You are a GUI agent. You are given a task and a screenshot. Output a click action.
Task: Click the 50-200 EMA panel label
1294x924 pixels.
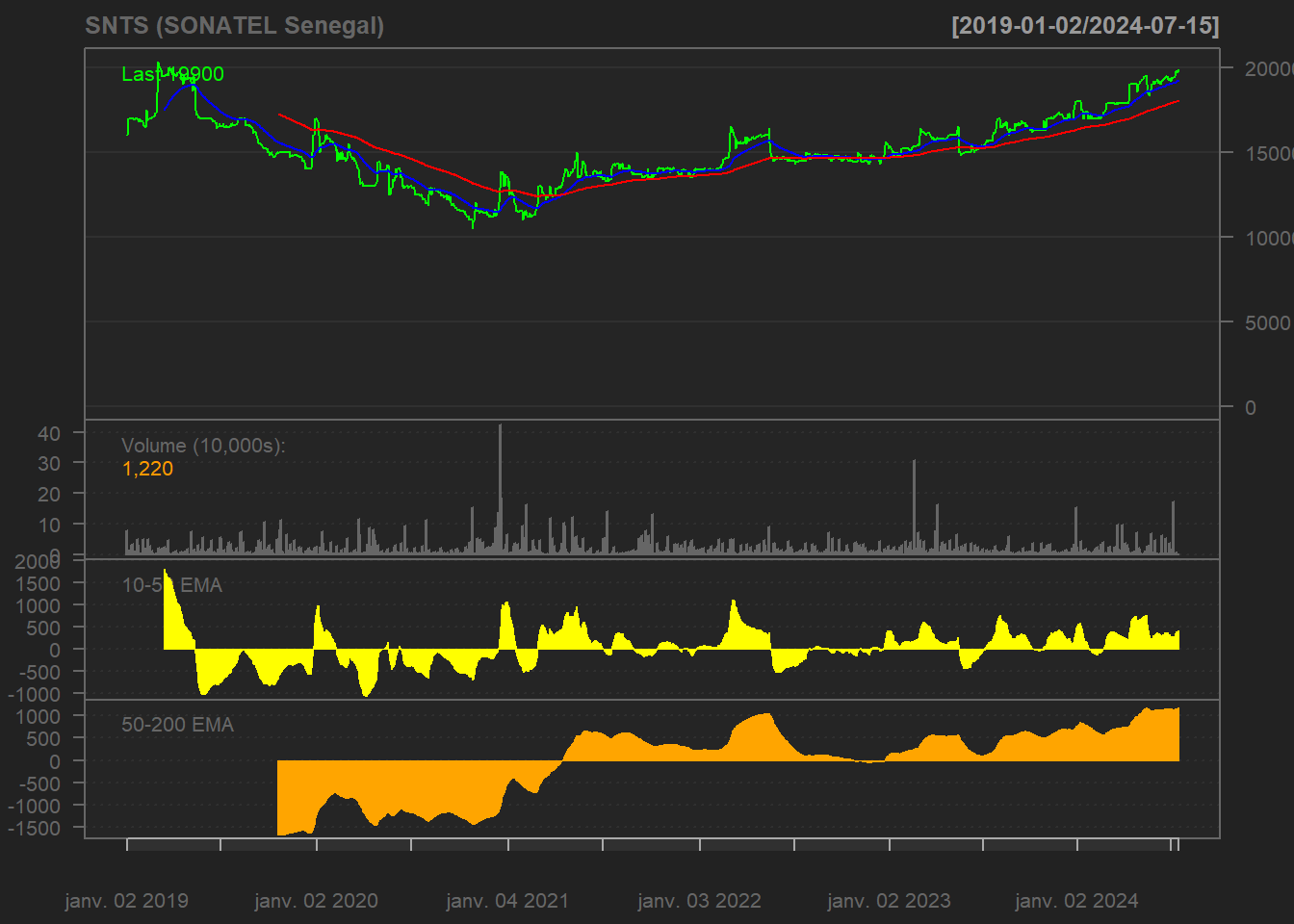(x=177, y=725)
